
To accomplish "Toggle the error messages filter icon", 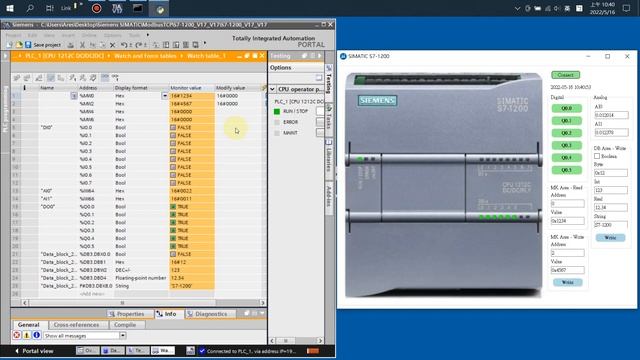I will (16, 335).
